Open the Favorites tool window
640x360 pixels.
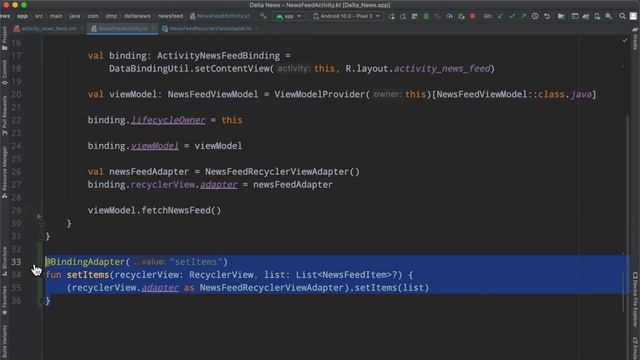click(x=4, y=300)
